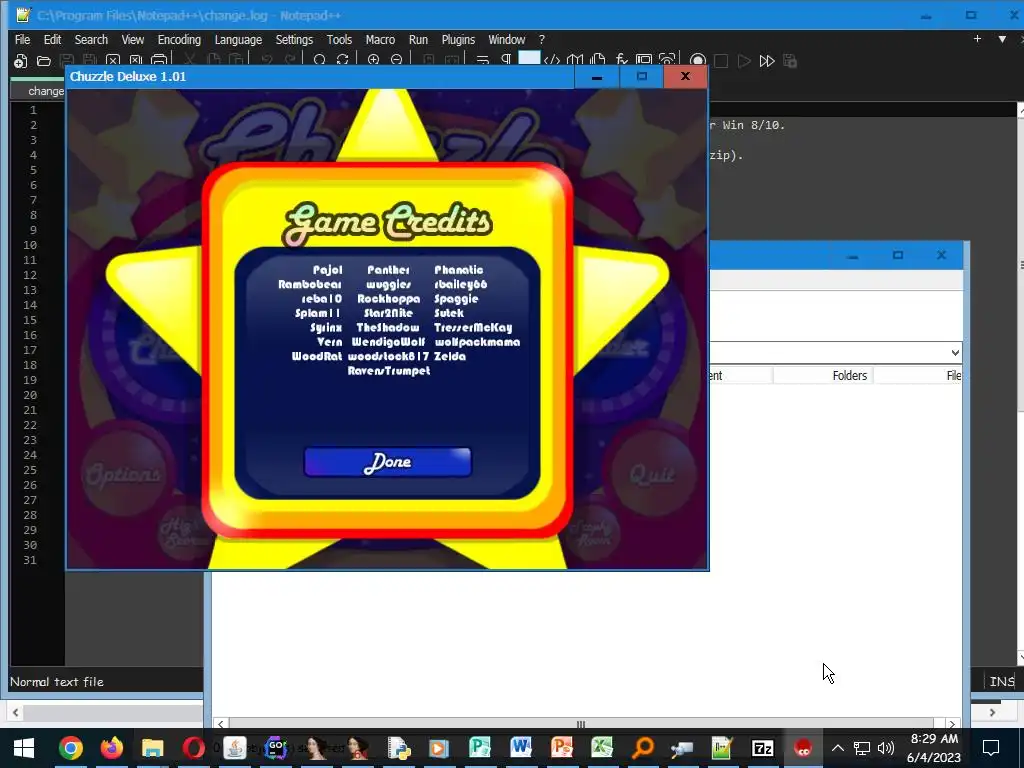1024x768 pixels.
Task: Click the volume speaker tray icon
Action: pos(886,748)
